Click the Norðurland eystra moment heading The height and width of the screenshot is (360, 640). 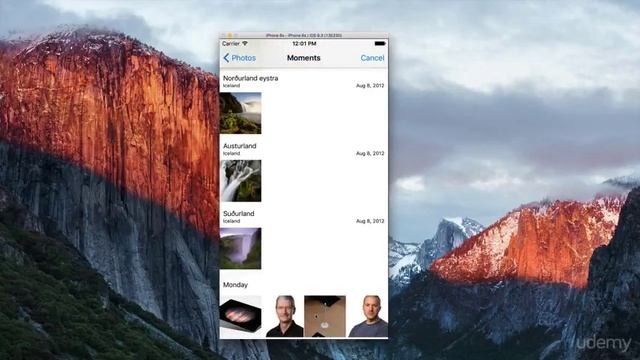click(x=251, y=78)
